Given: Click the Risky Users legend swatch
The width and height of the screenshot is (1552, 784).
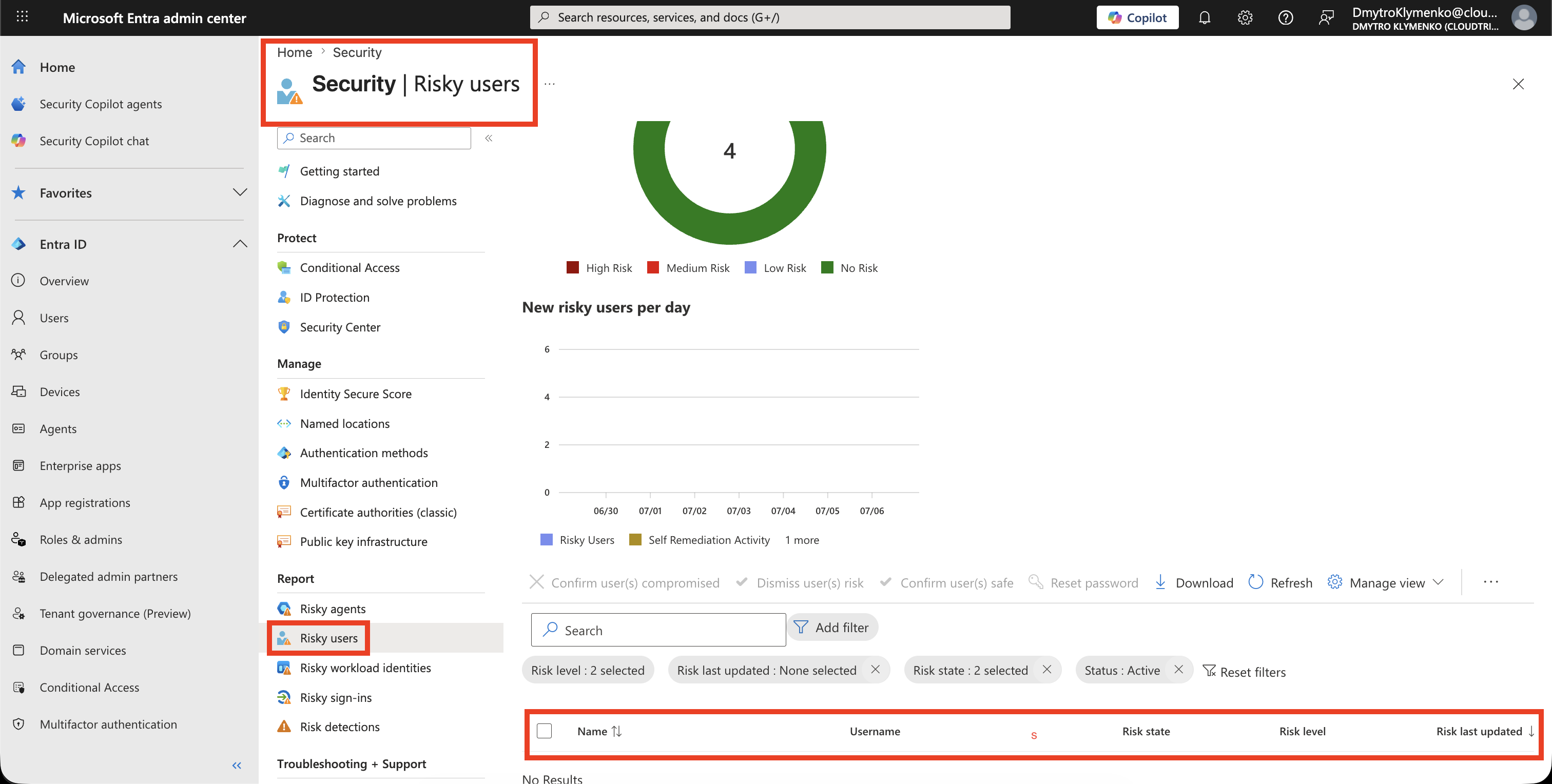Looking at the screenshot, I should pos(547,540).
